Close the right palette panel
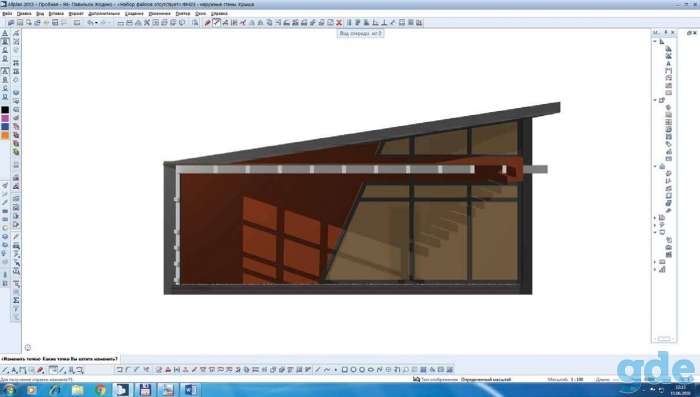The width and height of the screenshot is (700, 397). pyautogui.click(x=673, y=33)
